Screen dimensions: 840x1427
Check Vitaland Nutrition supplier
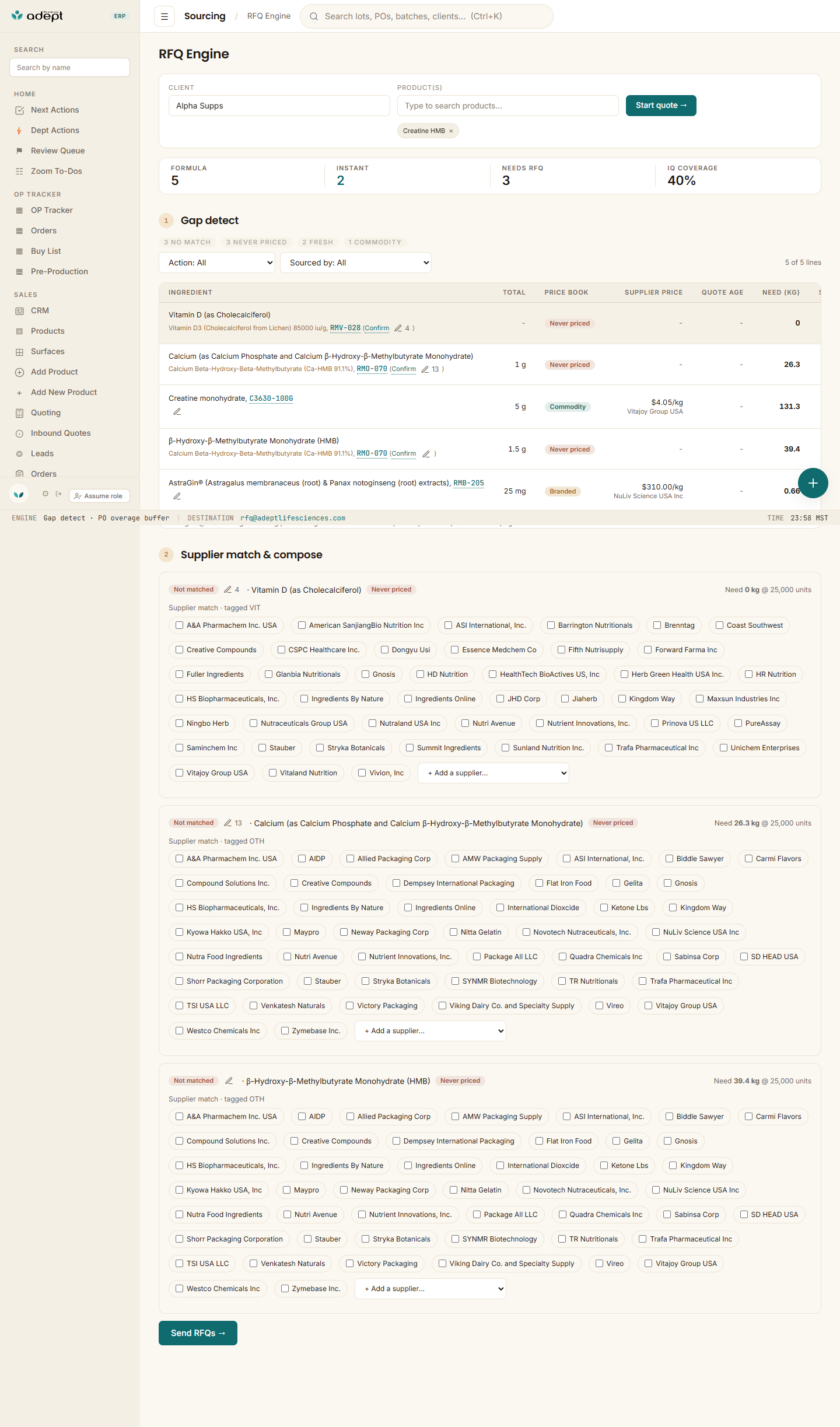[x=273, y=773]
